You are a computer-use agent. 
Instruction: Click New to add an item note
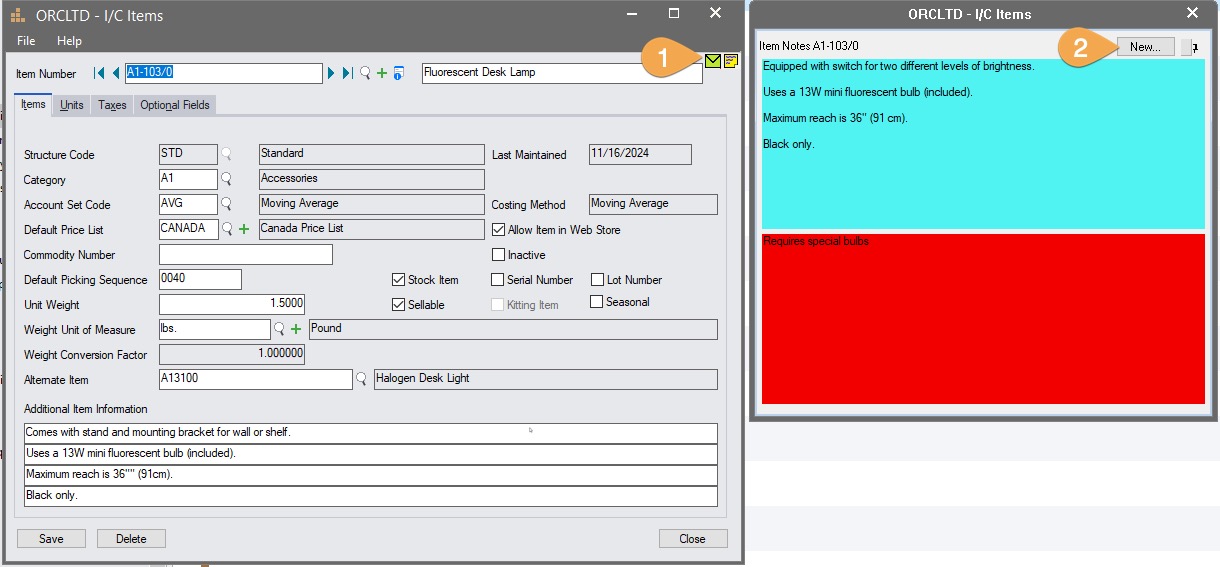coord(1145,47)
